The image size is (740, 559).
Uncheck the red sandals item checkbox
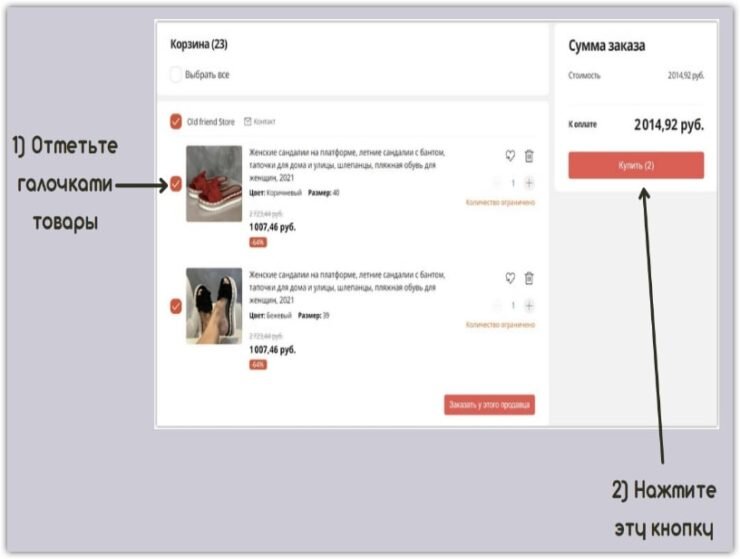(176, 184)
